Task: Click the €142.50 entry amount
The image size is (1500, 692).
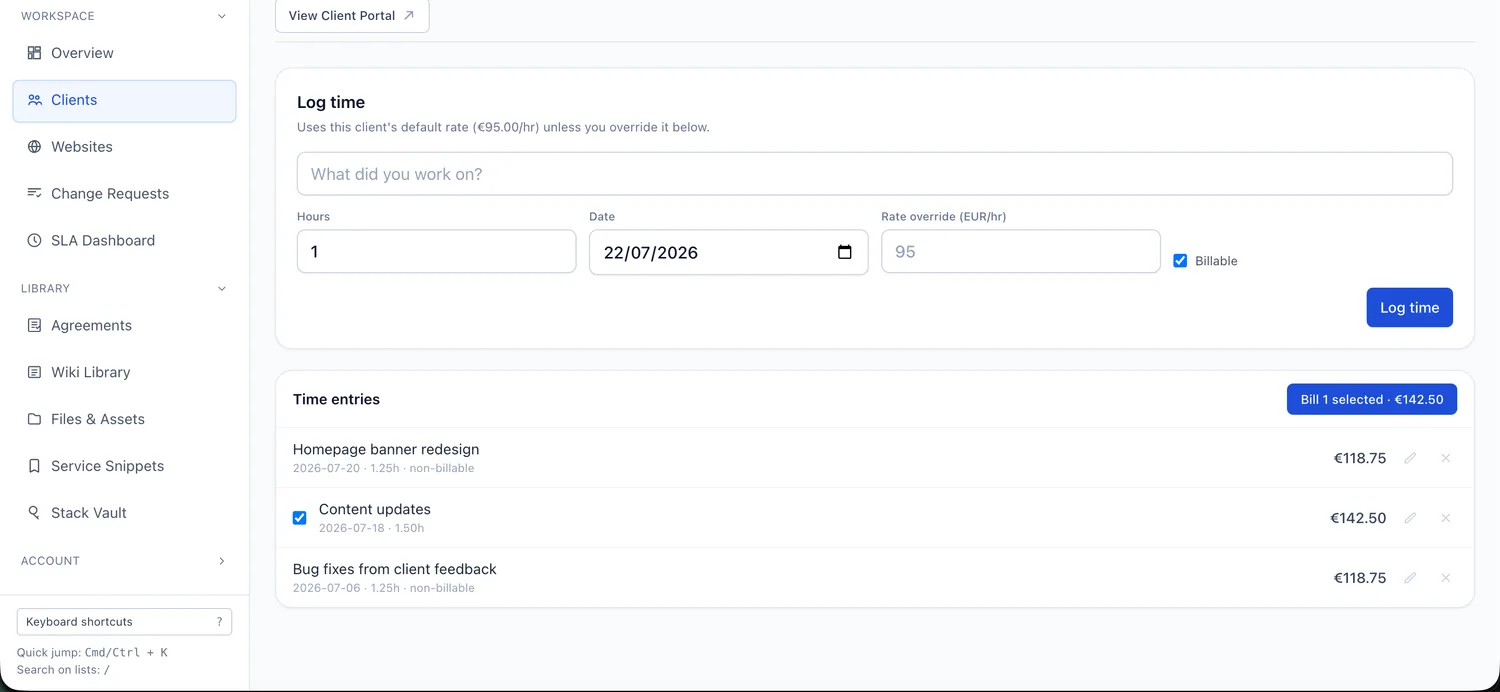Action: (1358, 518)
